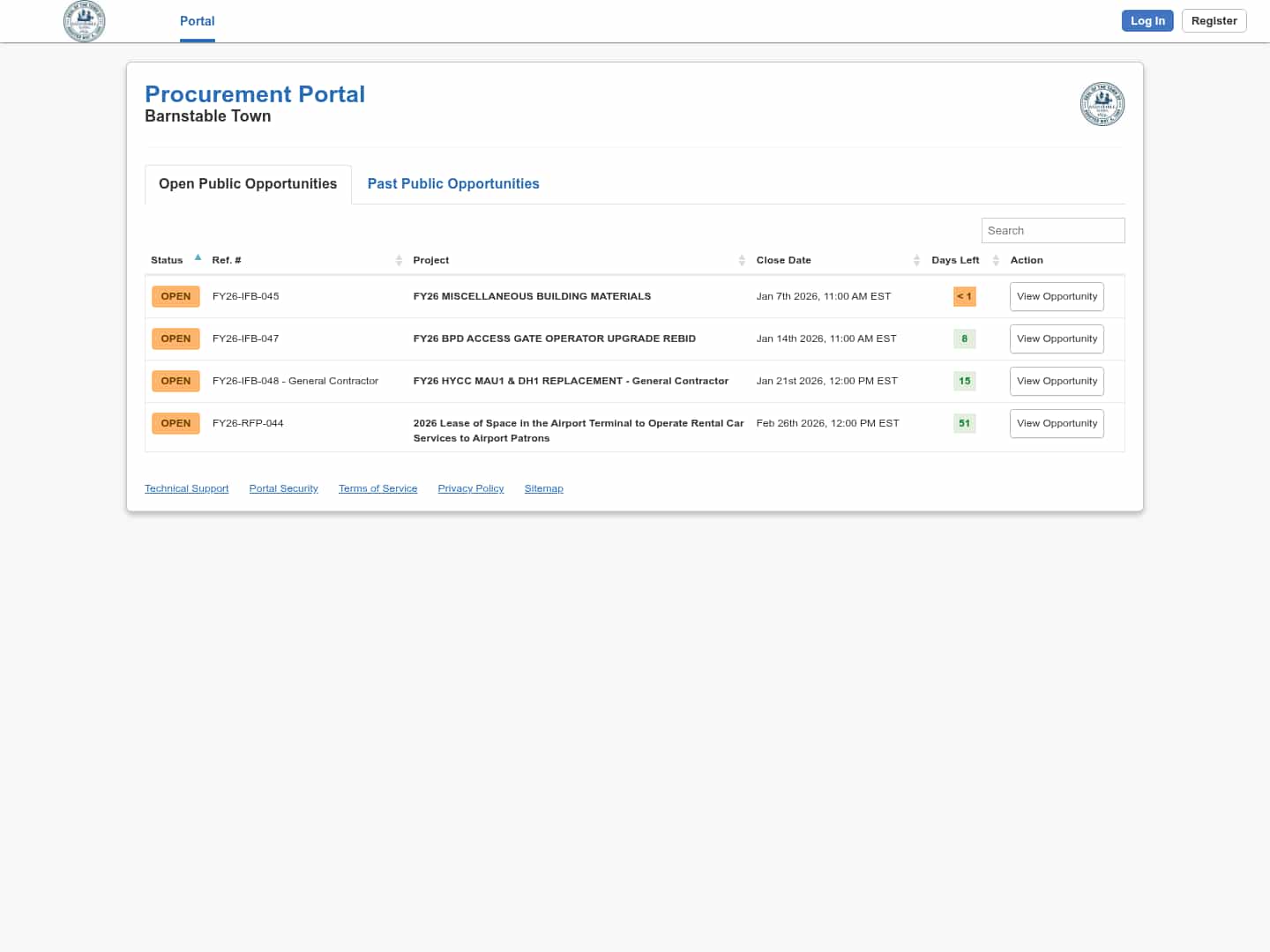Click the town seal logo in header
Screen dimensions: 1270x952
(x=85, y=21)
